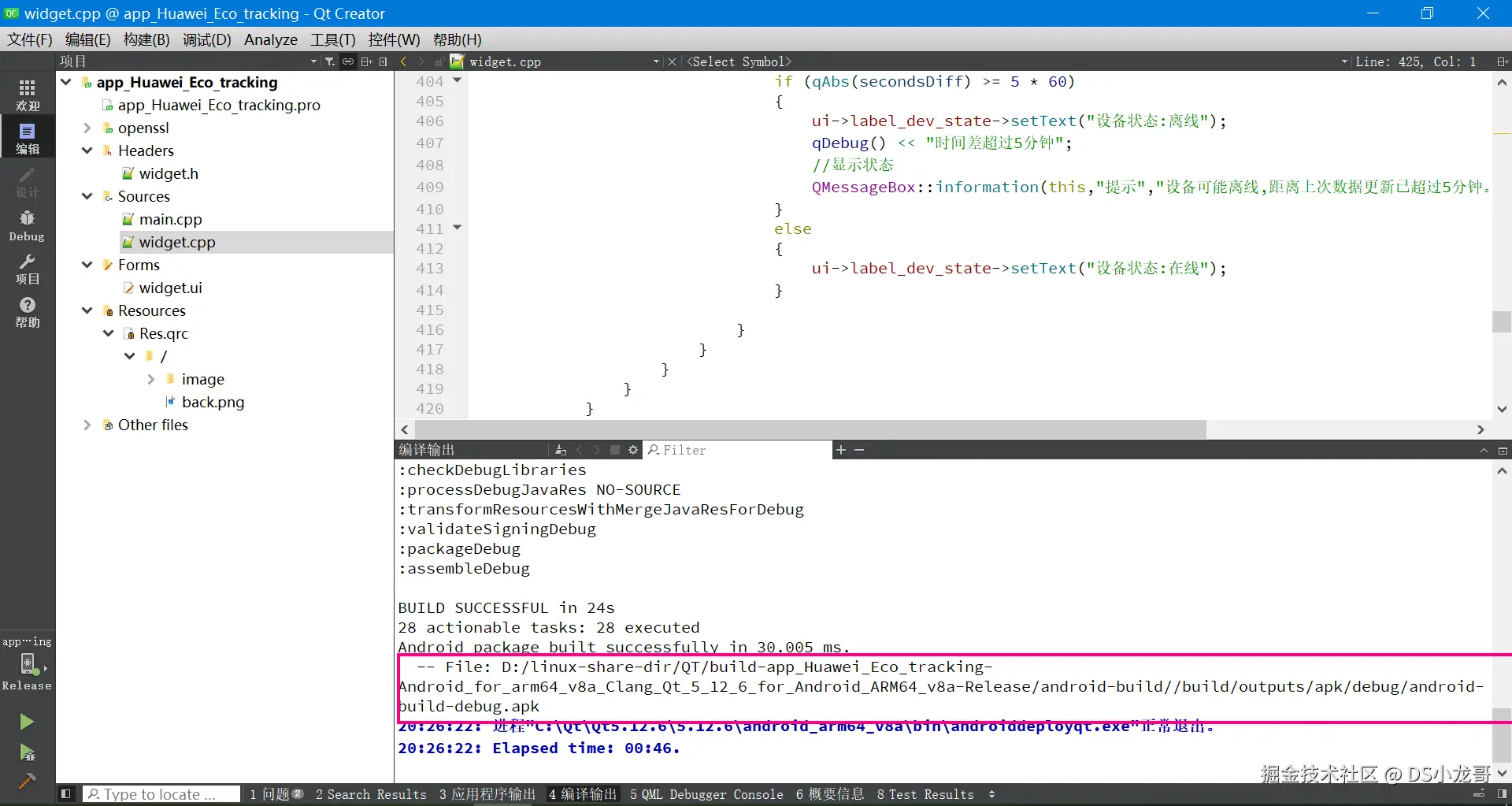
Task: Open the Select Symbol dropdown
Action: [1344, 61]
